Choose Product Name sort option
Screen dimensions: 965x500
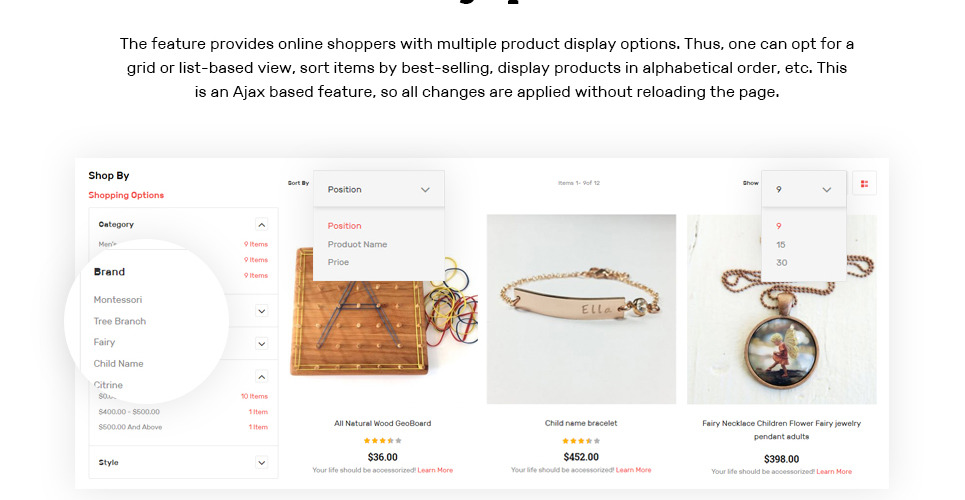pyautogui.click(x=357, y=244)
